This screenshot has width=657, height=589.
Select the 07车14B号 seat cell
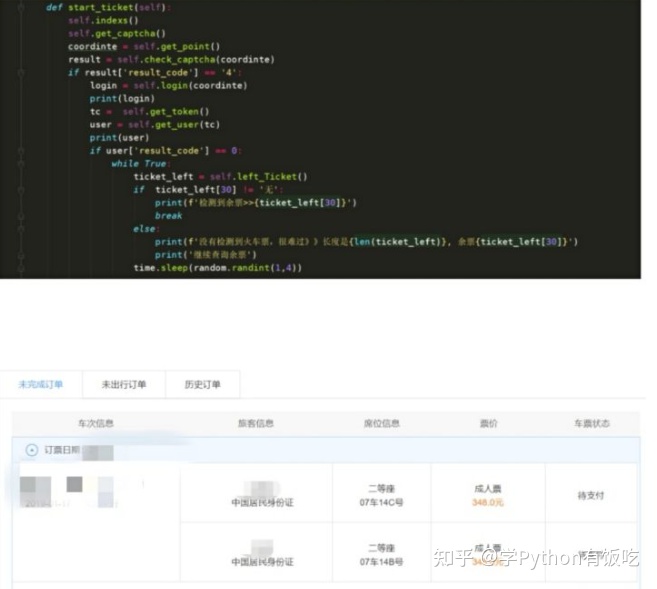click(381, 562)
